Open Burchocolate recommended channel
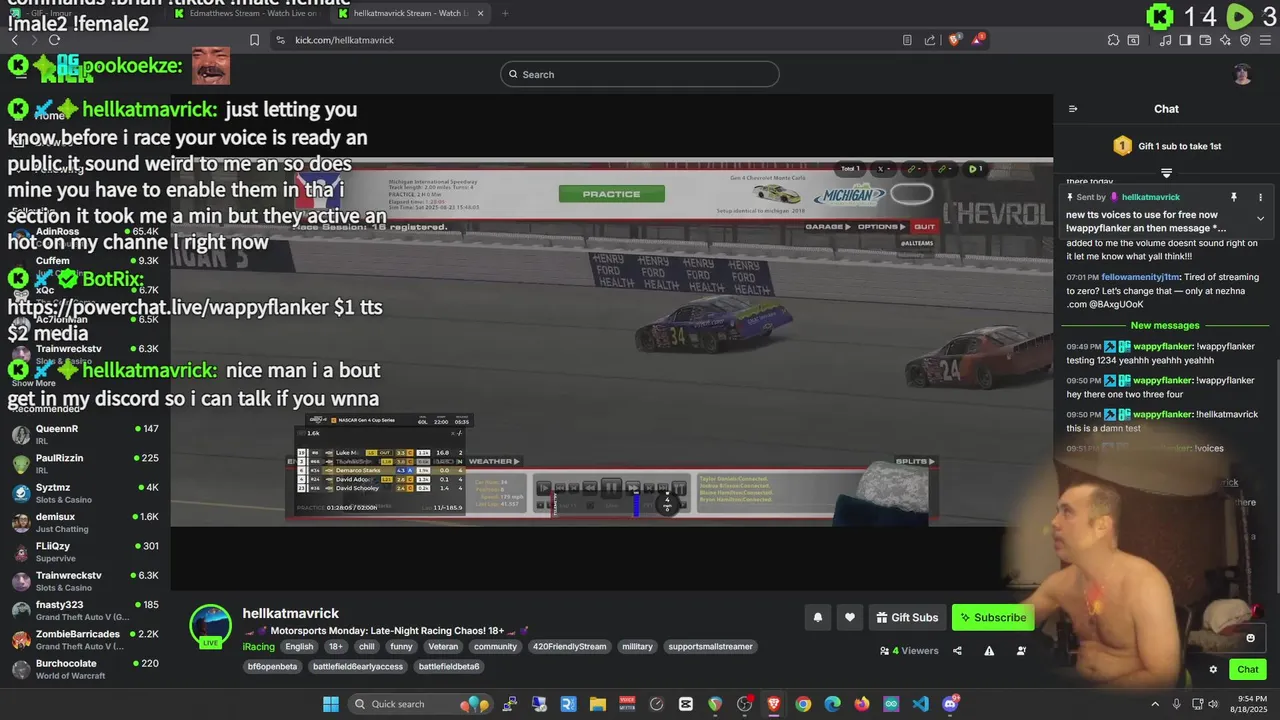This screenshot has width=1280, height=720. click(x=87, y=669)
